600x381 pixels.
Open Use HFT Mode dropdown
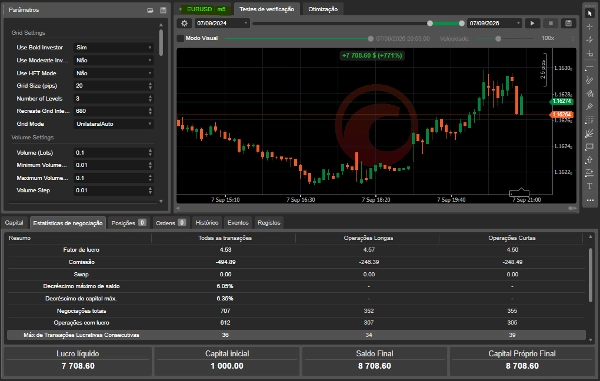point(113,73)
